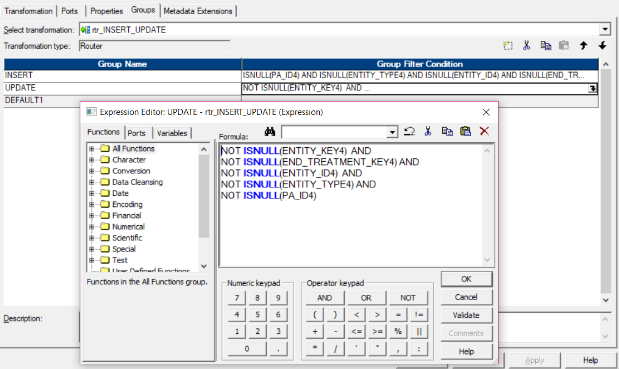
Task: Expand the Character functions folder
Action: tap(92, 160)
